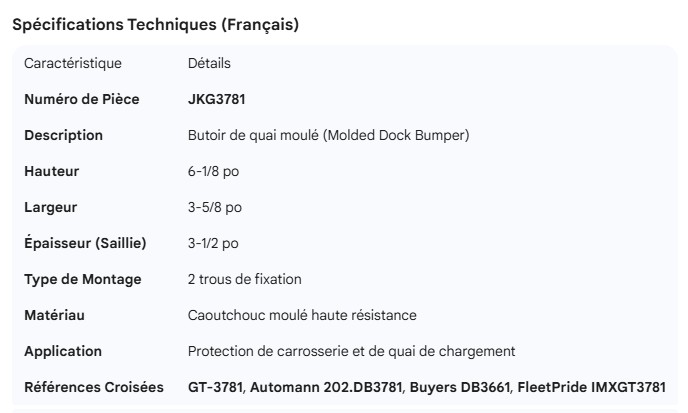Screen dimensions: 688x413
Task: Select the Caoutchouc moulé haute résistance text
Action: (x=302, y=315)
